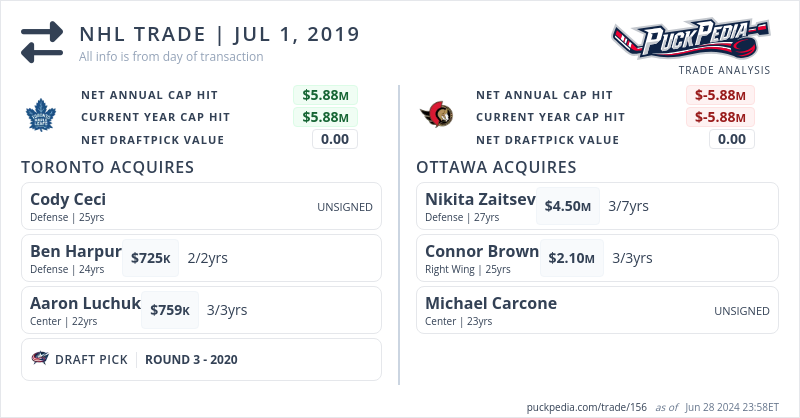Click Ottawa's red current year cap hit value

720,117
